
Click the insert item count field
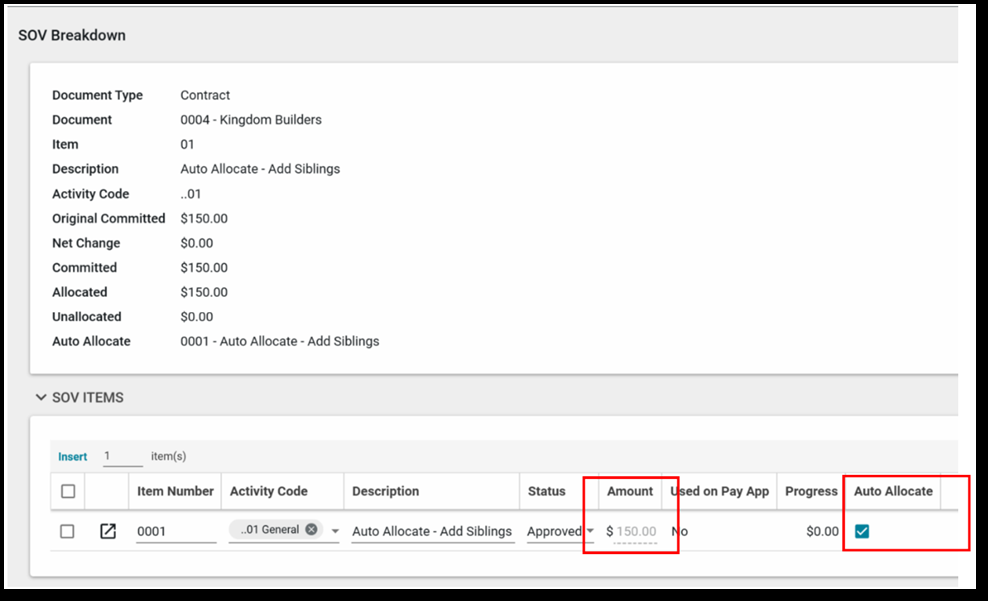(x=122, y=456)
